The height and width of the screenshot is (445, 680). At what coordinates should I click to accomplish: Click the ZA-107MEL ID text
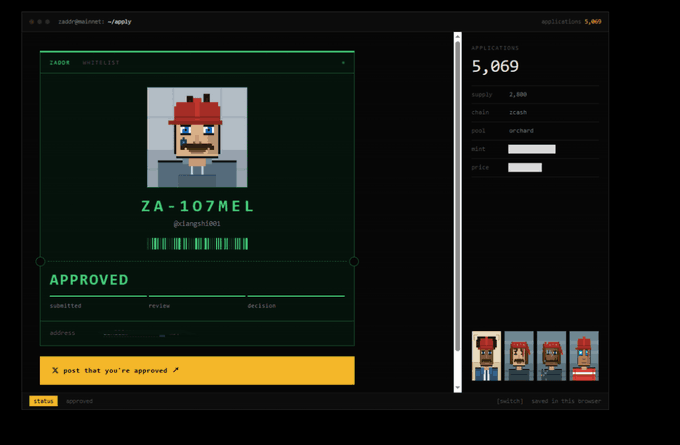coord(197,206)
